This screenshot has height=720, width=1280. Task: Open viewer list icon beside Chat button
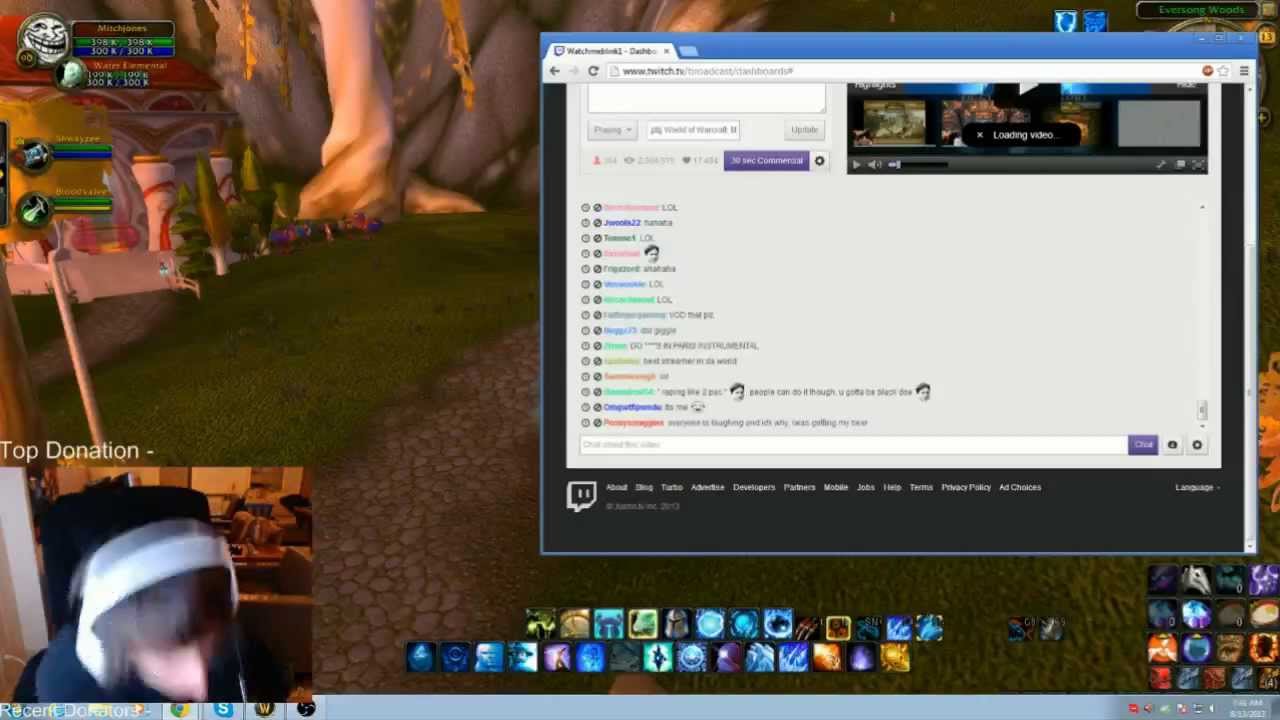coord(1172,445)
